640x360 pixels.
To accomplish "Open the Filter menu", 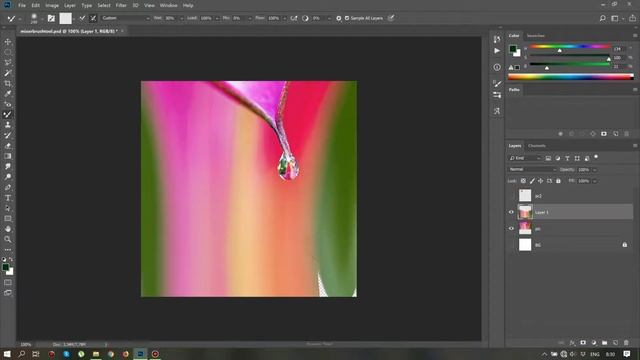I will pos(121,5).
